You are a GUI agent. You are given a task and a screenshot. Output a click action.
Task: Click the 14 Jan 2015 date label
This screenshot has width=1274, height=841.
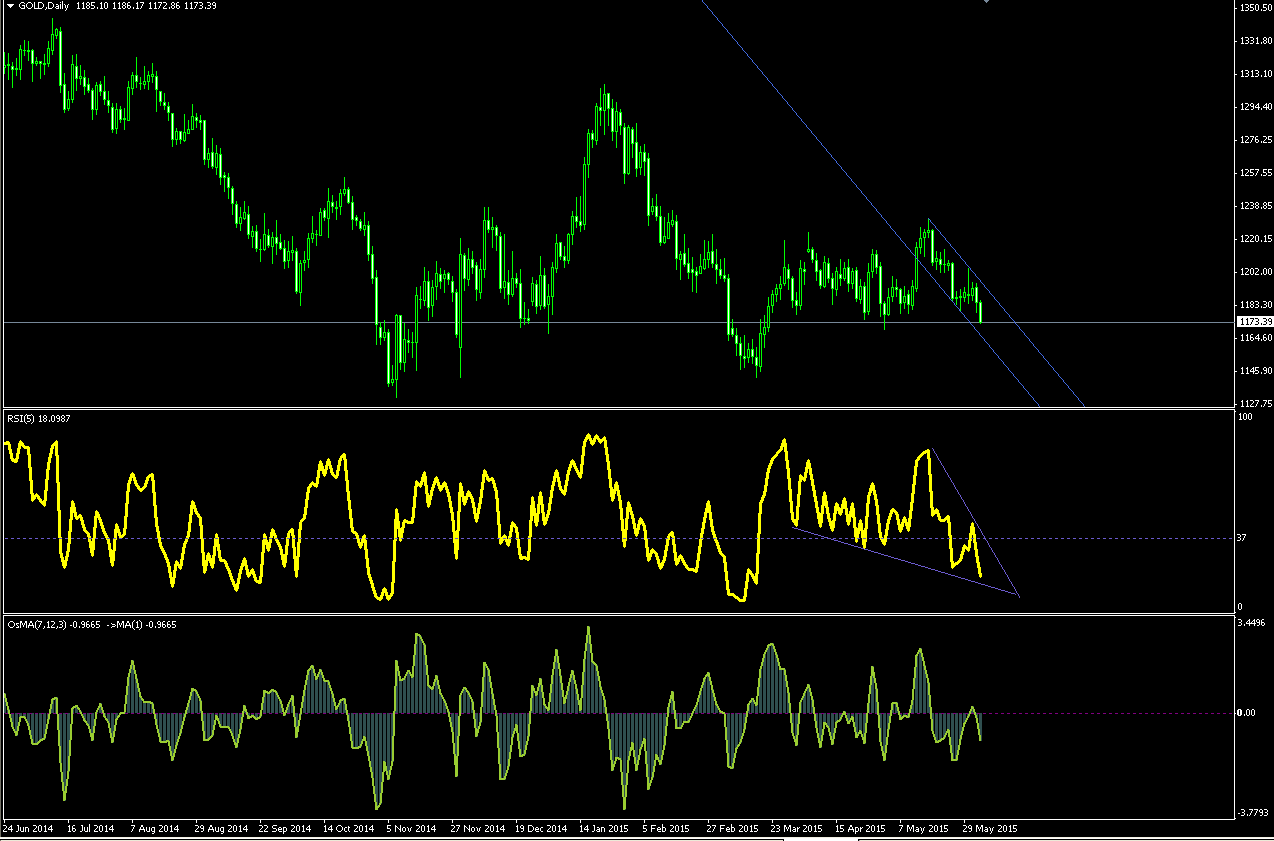[604, 829]
